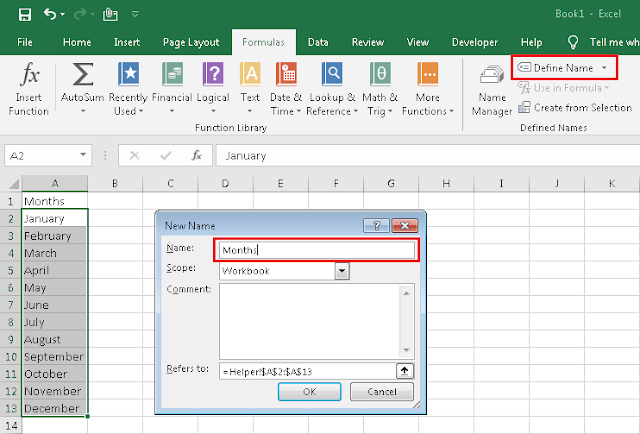Cancel the New Name dialog

(x=382, y=392)
